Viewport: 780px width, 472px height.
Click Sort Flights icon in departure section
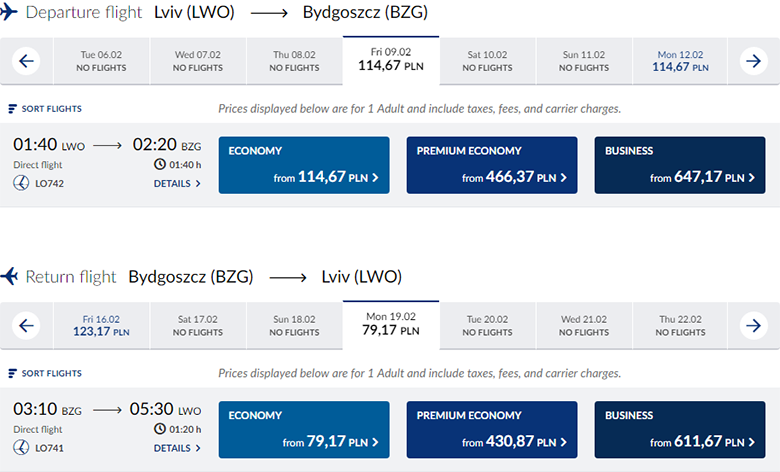[12, 109]
